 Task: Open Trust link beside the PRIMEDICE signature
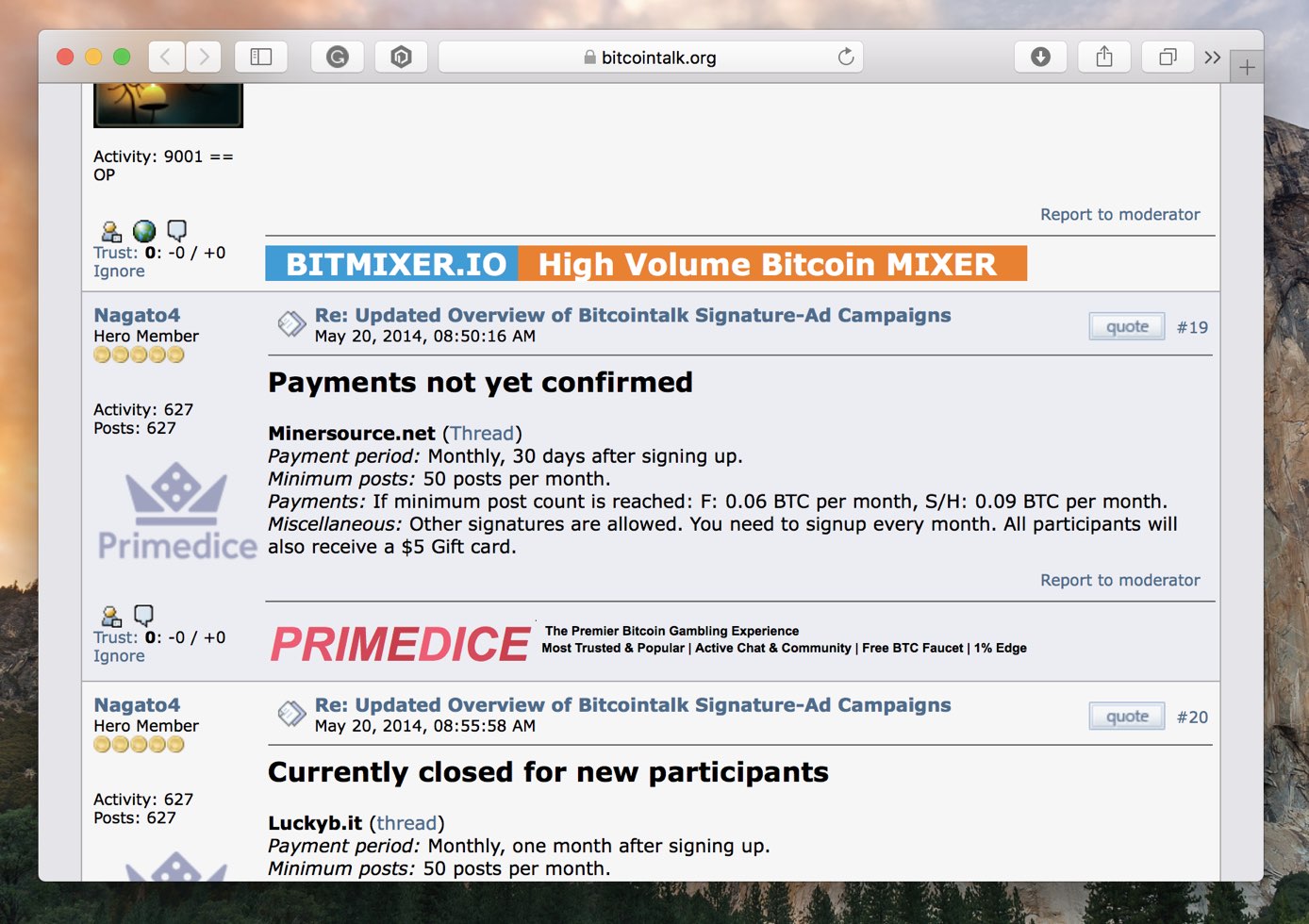115,637
